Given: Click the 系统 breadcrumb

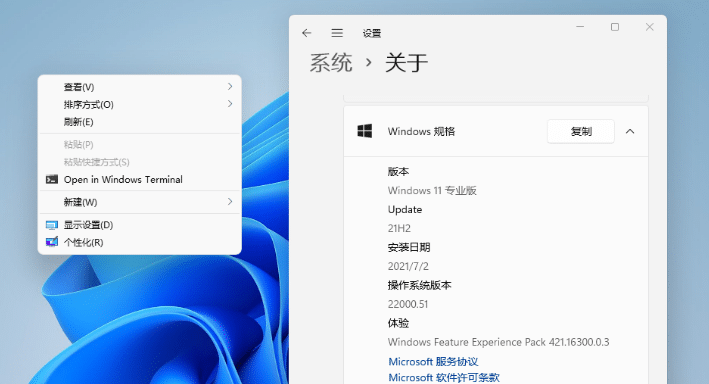Looking at the screenshot, I should pos(331,62).
